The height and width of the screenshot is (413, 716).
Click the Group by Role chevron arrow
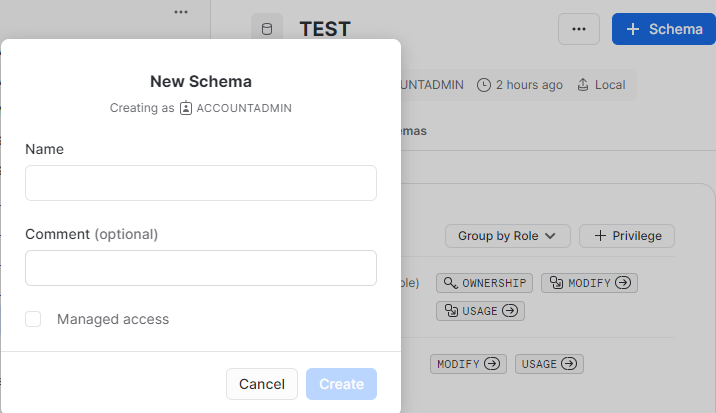click(x=550, y=236)
